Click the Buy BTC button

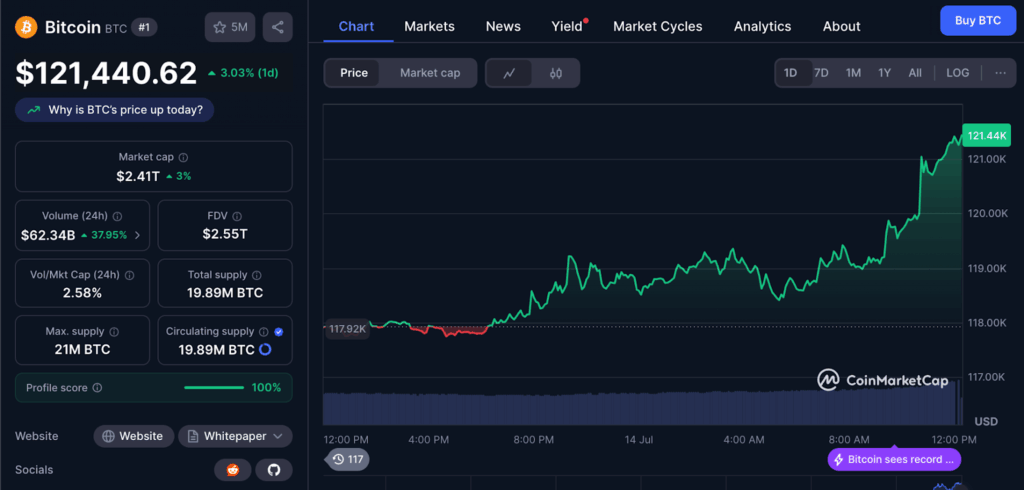coord(977,20)
